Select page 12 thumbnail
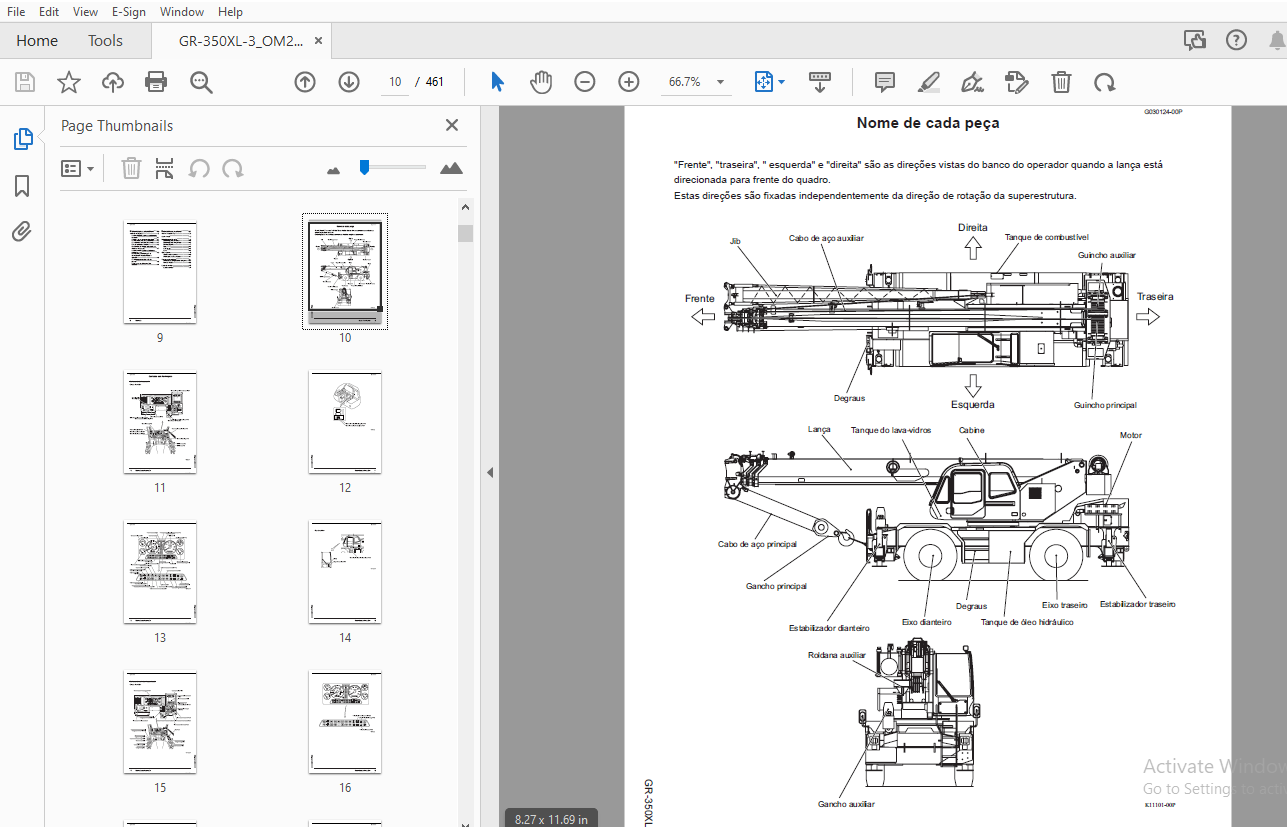Viewport: 1287px width, 827px height. coord(345,422)
